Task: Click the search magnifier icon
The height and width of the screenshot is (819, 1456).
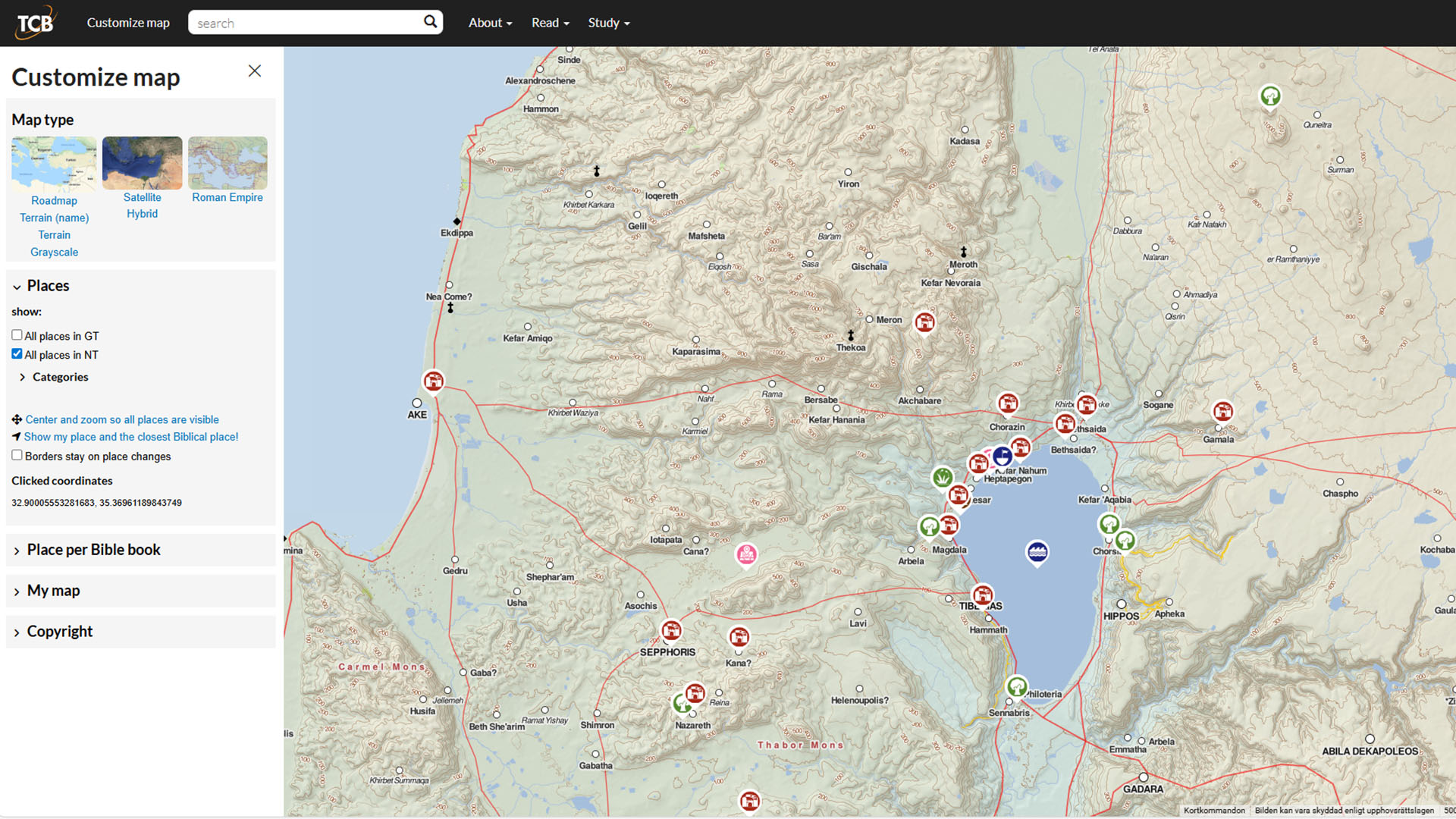Action: pos(430,22)
